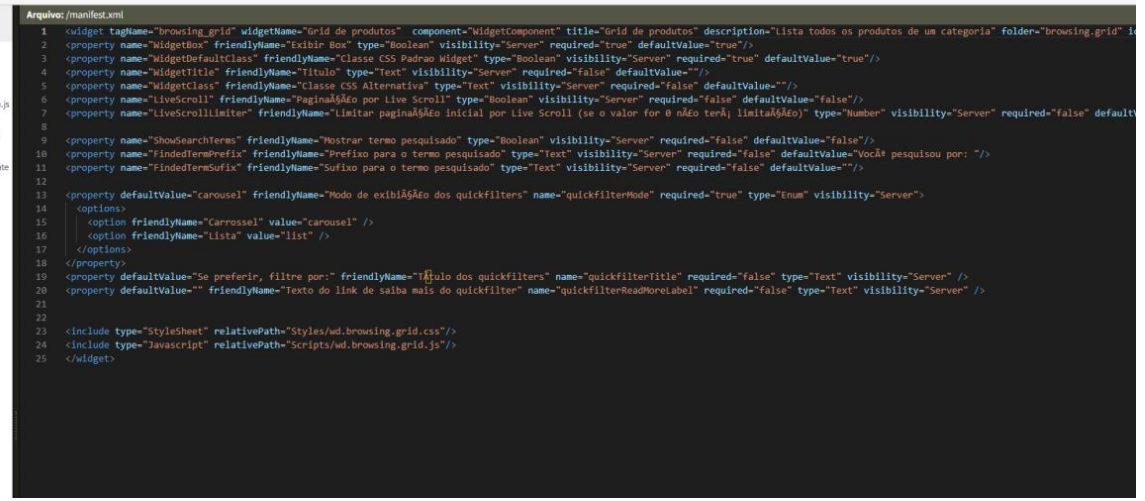Image resolution: width=1145 pixels, height=501 pixels.
Task: Click line number 22 in the gutter
Action: click(x=42, y=318)
